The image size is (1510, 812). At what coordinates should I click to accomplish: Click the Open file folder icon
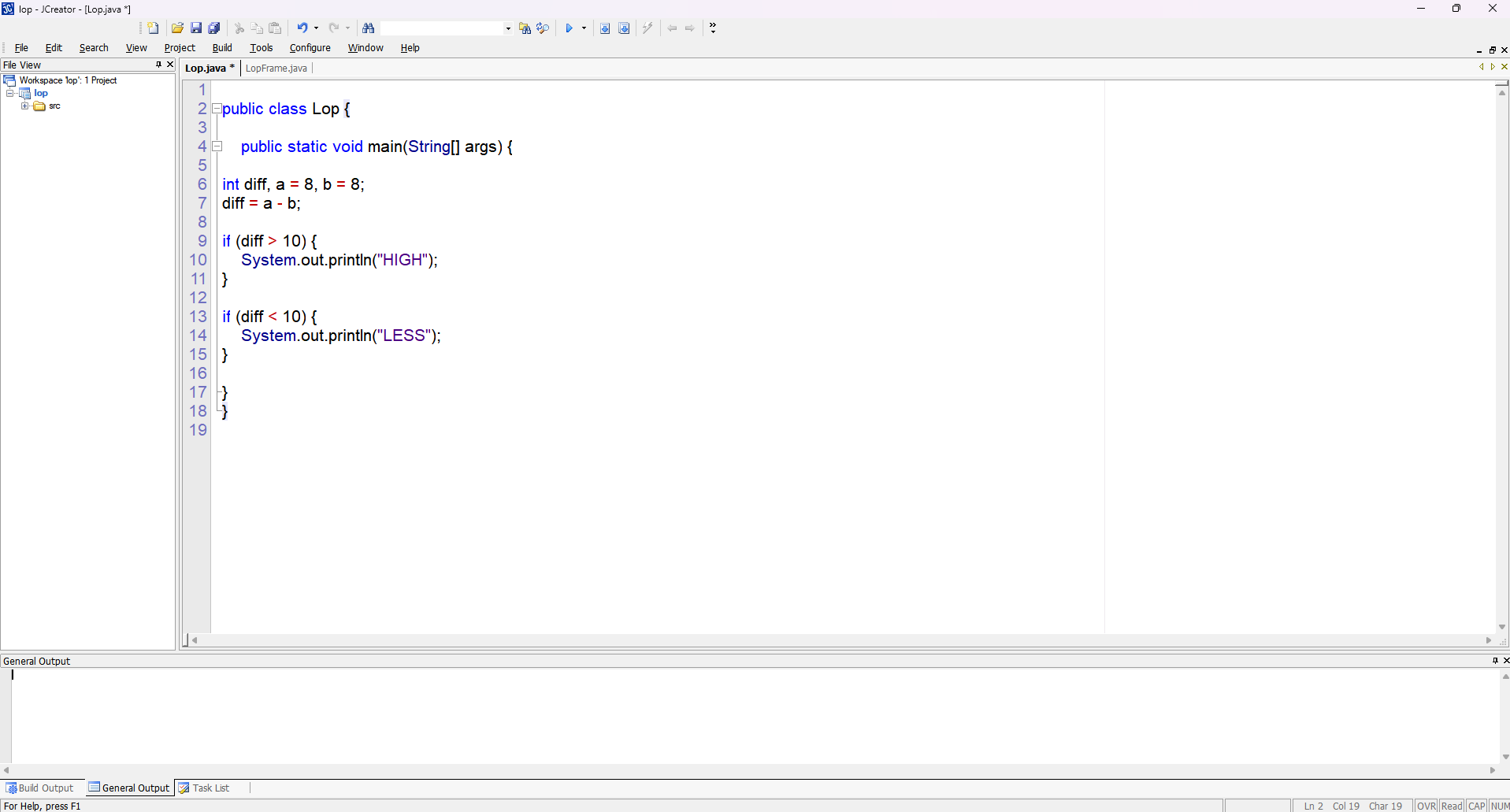[177, 28]
